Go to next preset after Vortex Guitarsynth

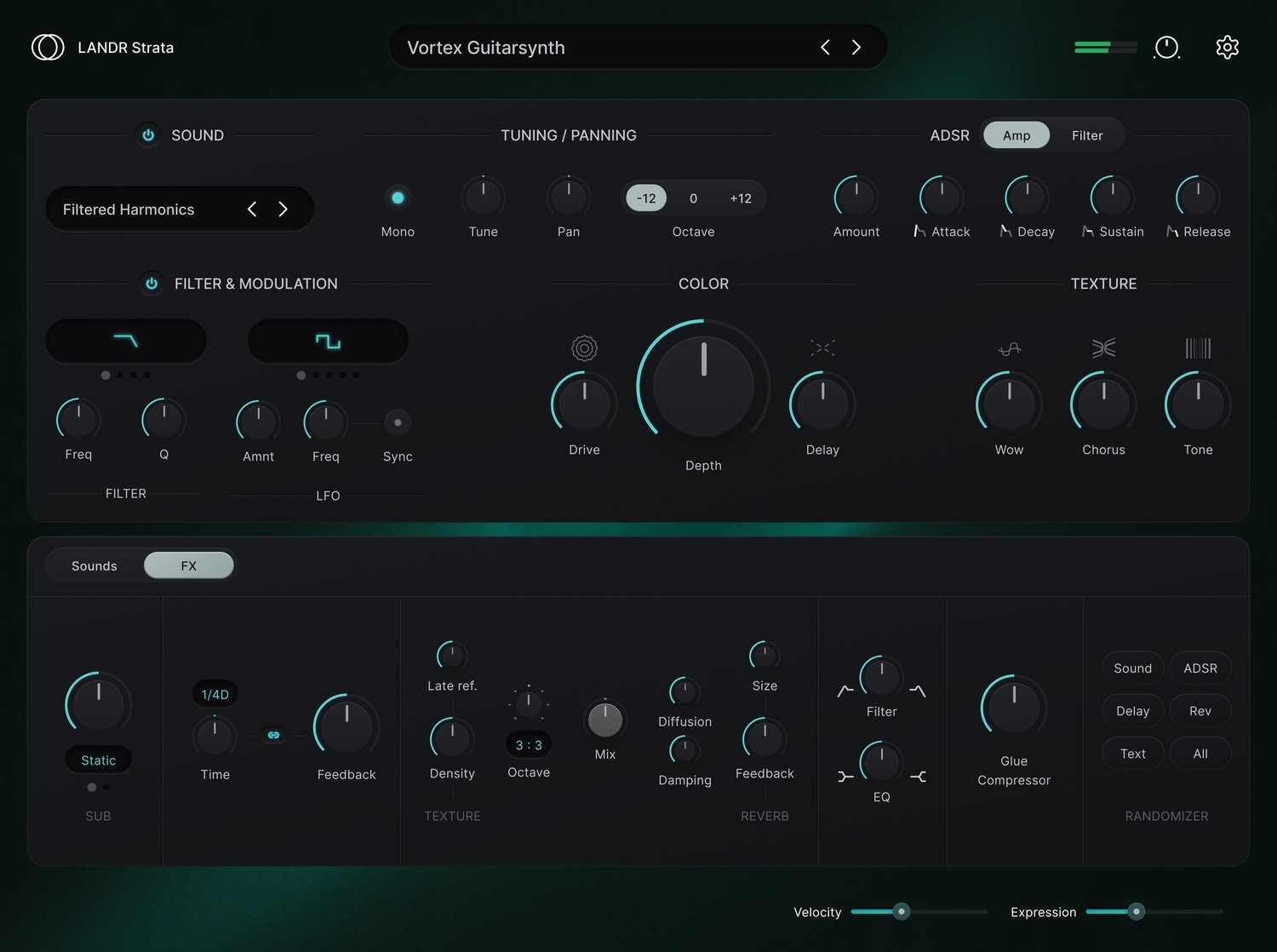(856, 48)
